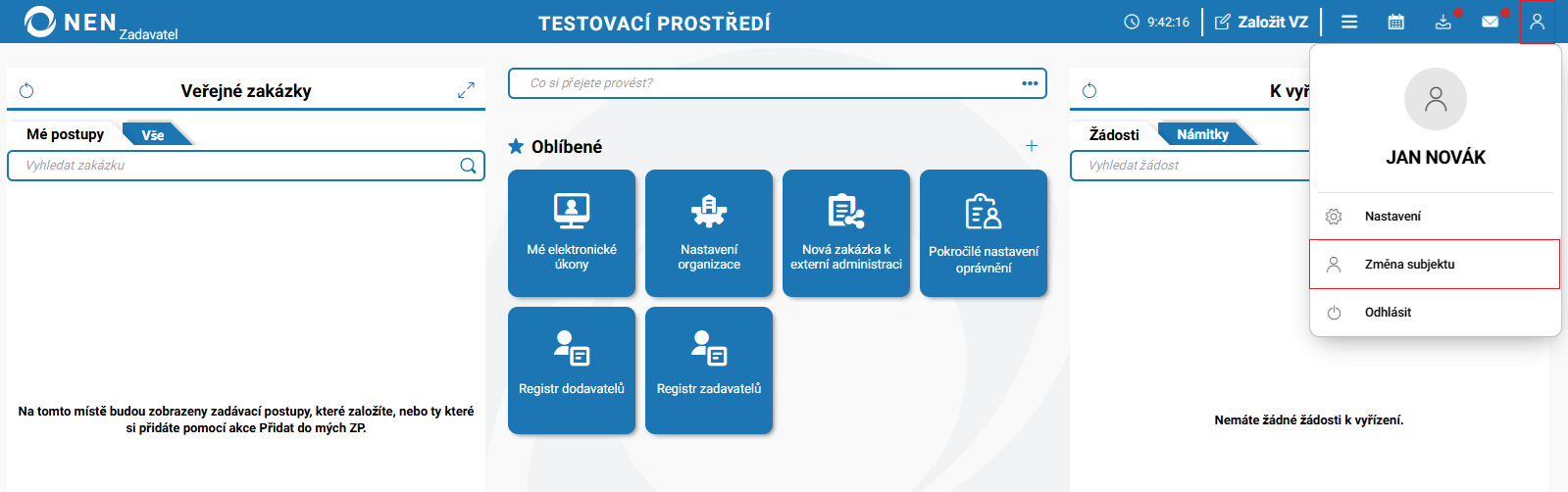Image resolution: width=1568 pixels, height=492 pixels.
Task: Click the magnifier icon in zakázku search
Action: pyautogui.click(x=468, y=166)
